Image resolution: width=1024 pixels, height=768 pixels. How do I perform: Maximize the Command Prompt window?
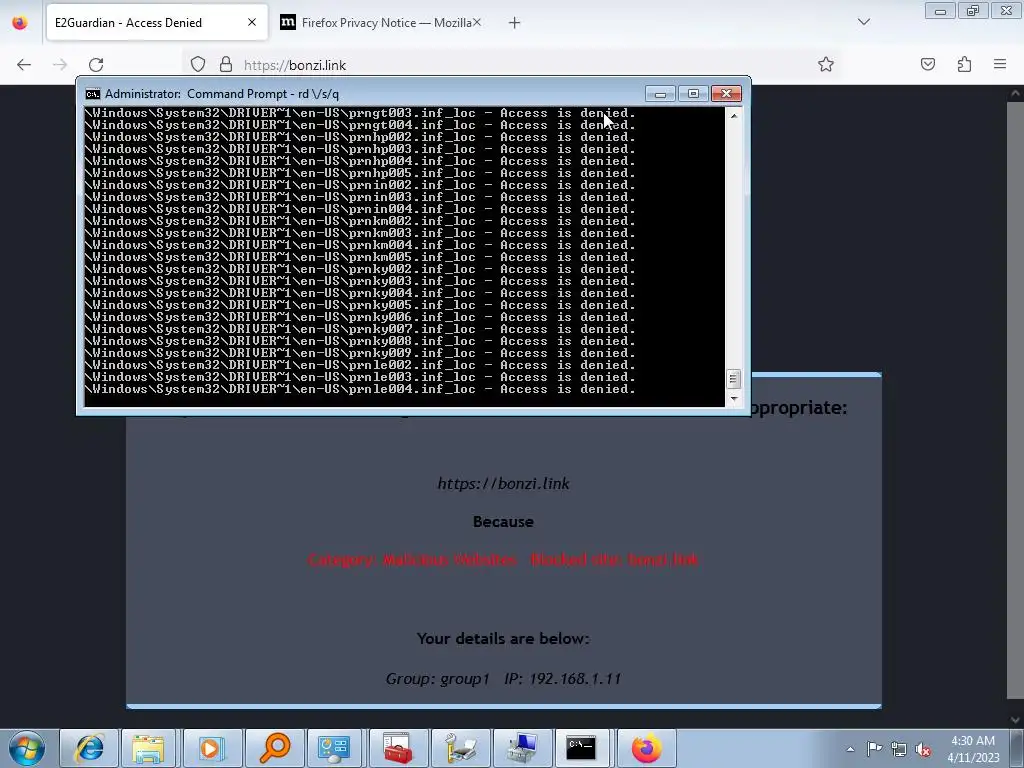(693, 94)
